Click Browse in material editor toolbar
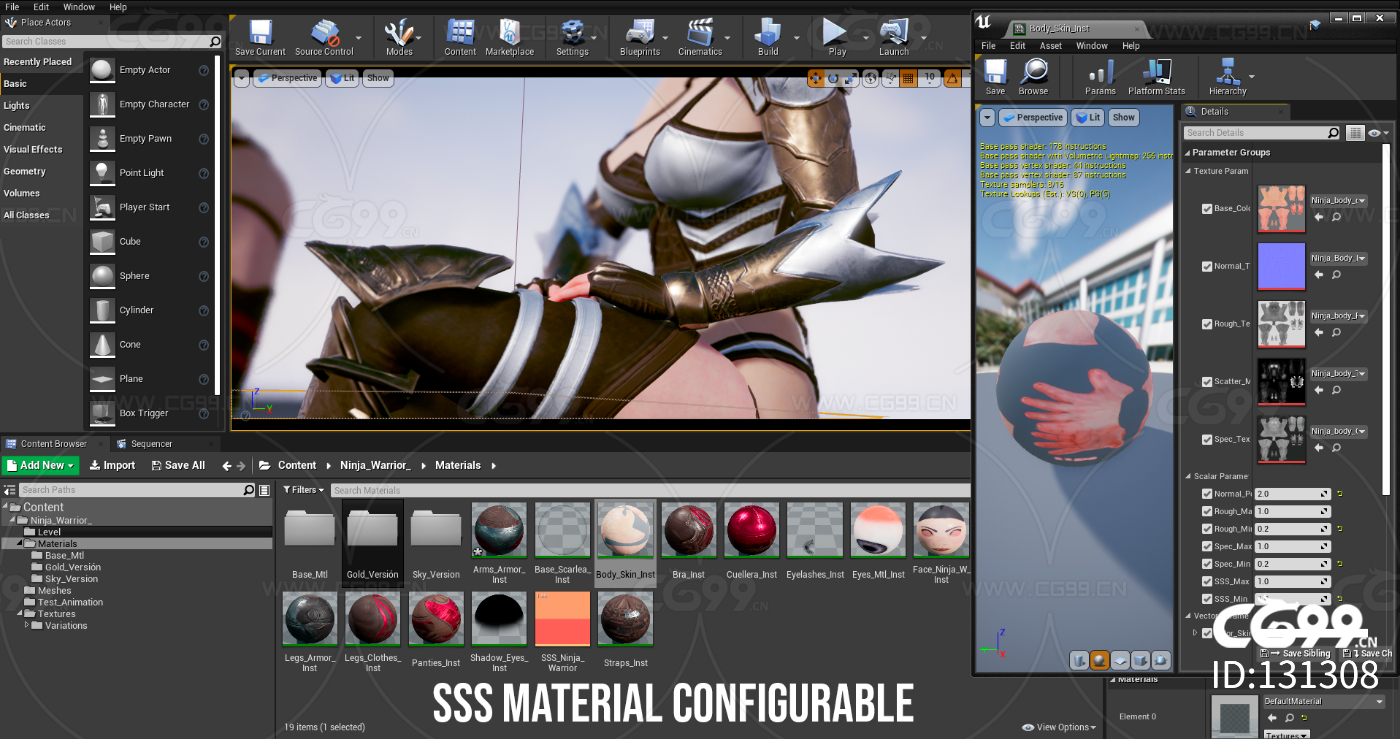The image size is (1400, 739). coord(1033,76)
